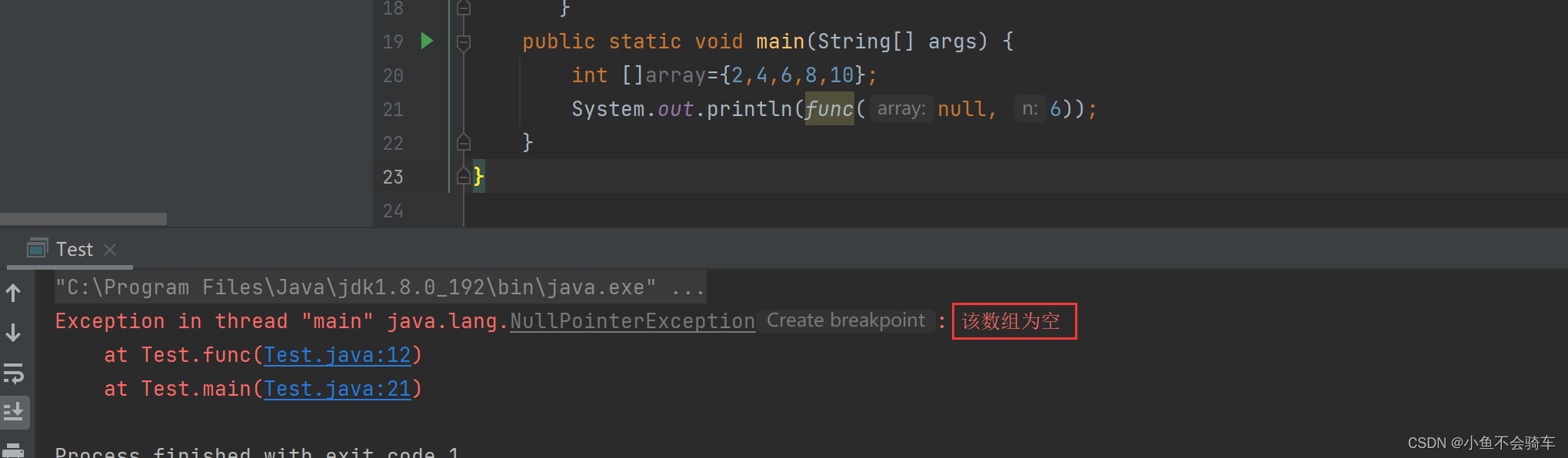Run main method via green gutter arrow
Screen dimensions: 1568x458
click(x=427, y=41)
